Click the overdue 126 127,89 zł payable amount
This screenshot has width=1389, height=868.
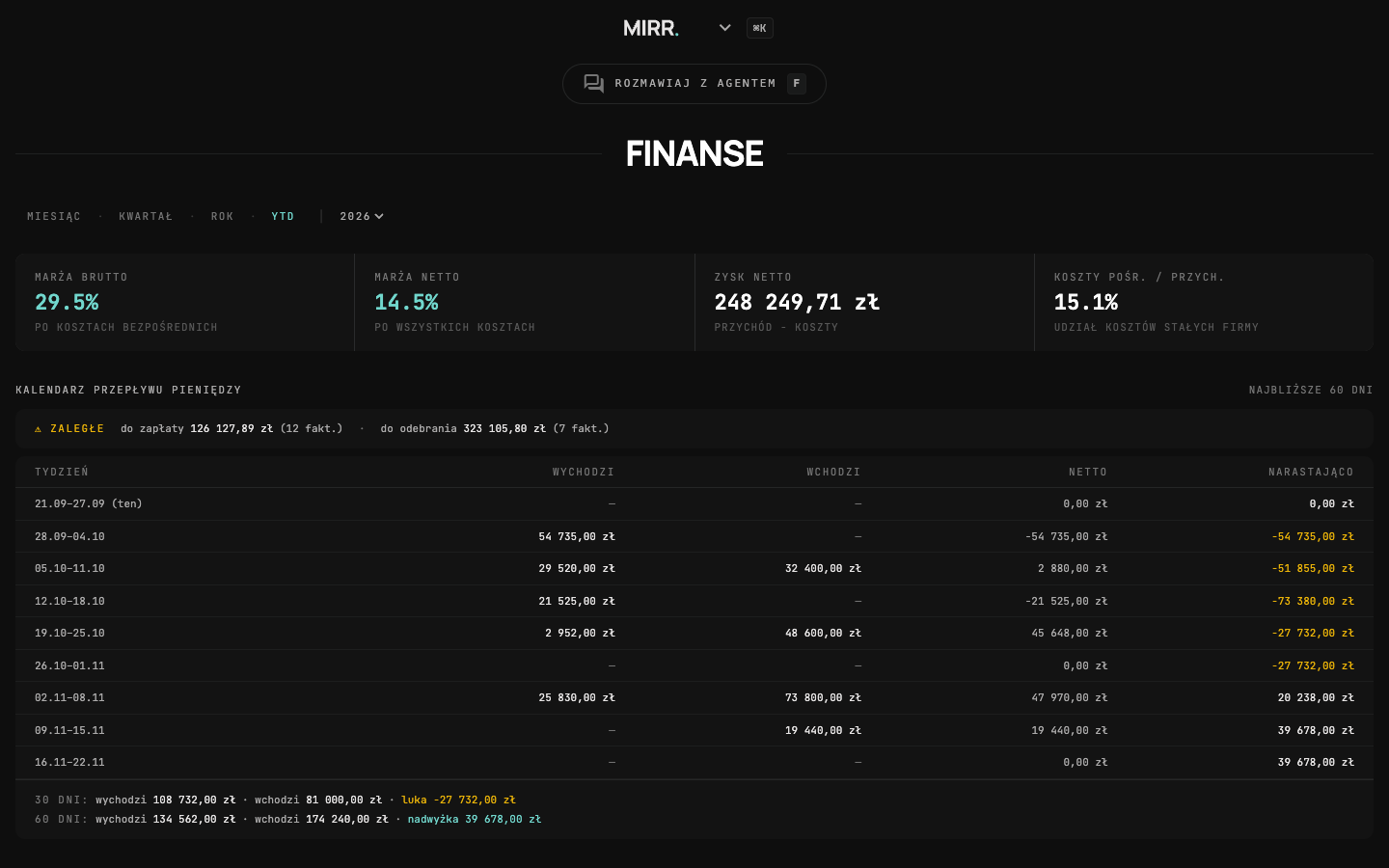pyautogui.click(x=231, y=429)
